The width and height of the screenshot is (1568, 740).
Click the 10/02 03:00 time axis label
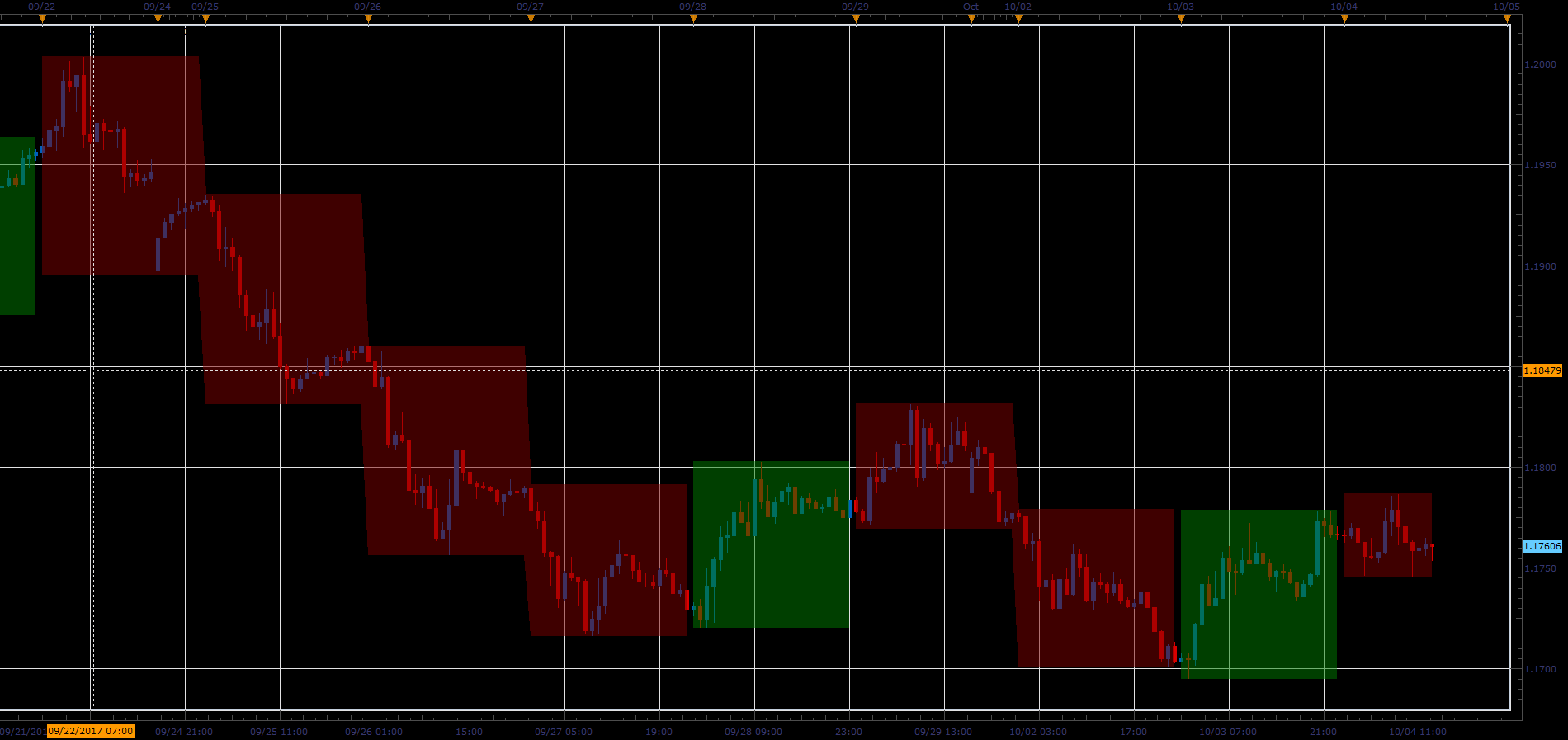(1038, 732)
